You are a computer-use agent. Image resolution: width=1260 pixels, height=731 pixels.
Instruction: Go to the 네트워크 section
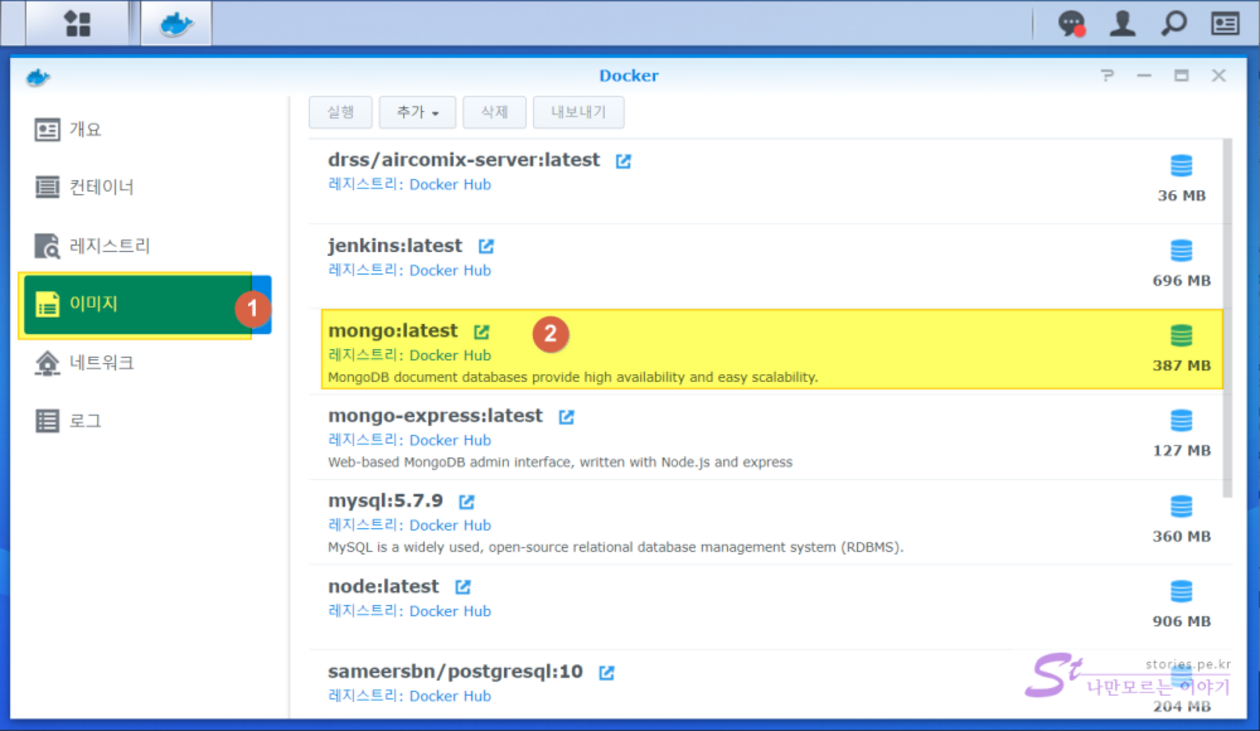click(x=100, y=363)
